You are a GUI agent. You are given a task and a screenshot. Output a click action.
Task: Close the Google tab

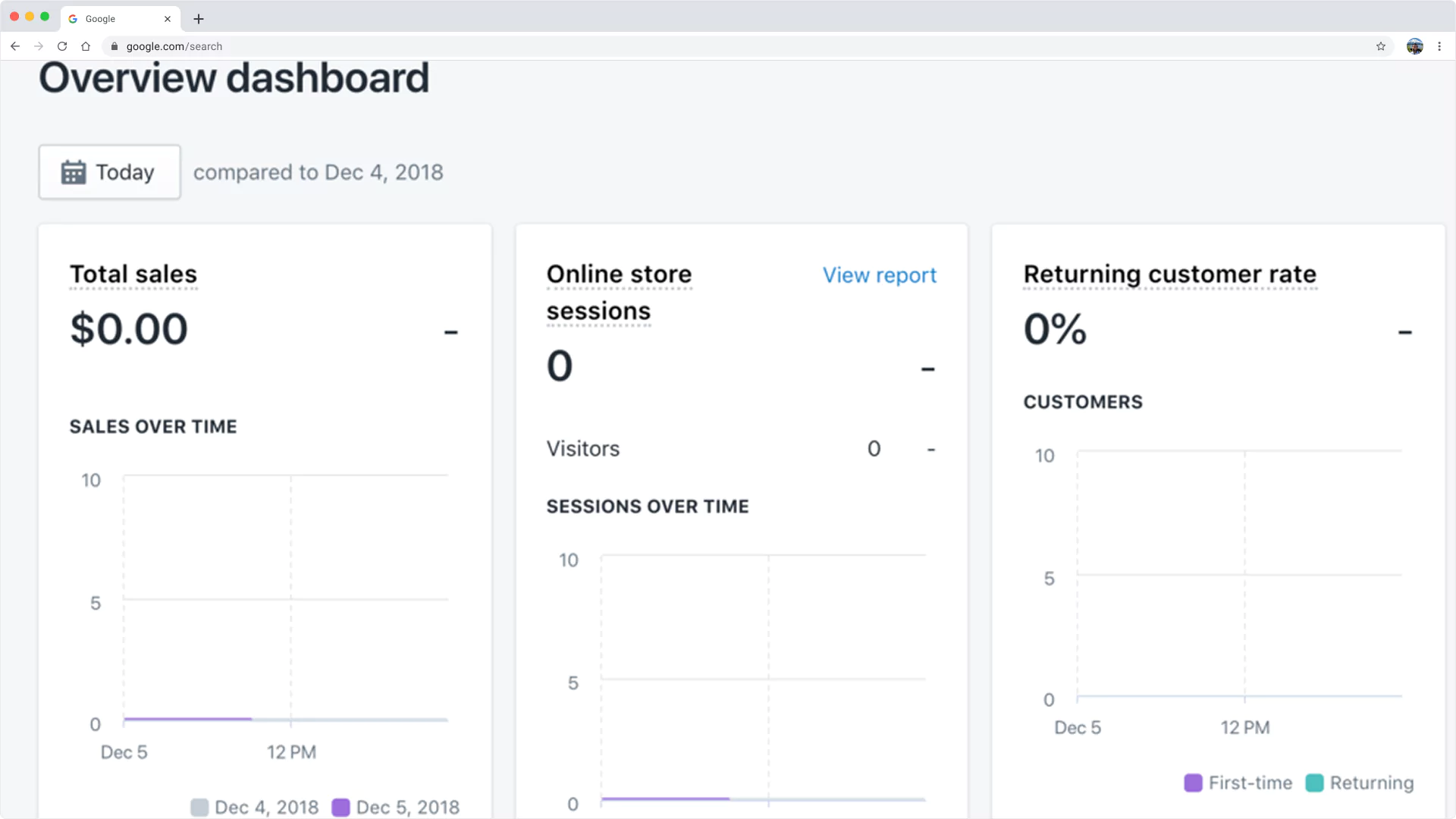coord(168,19)
